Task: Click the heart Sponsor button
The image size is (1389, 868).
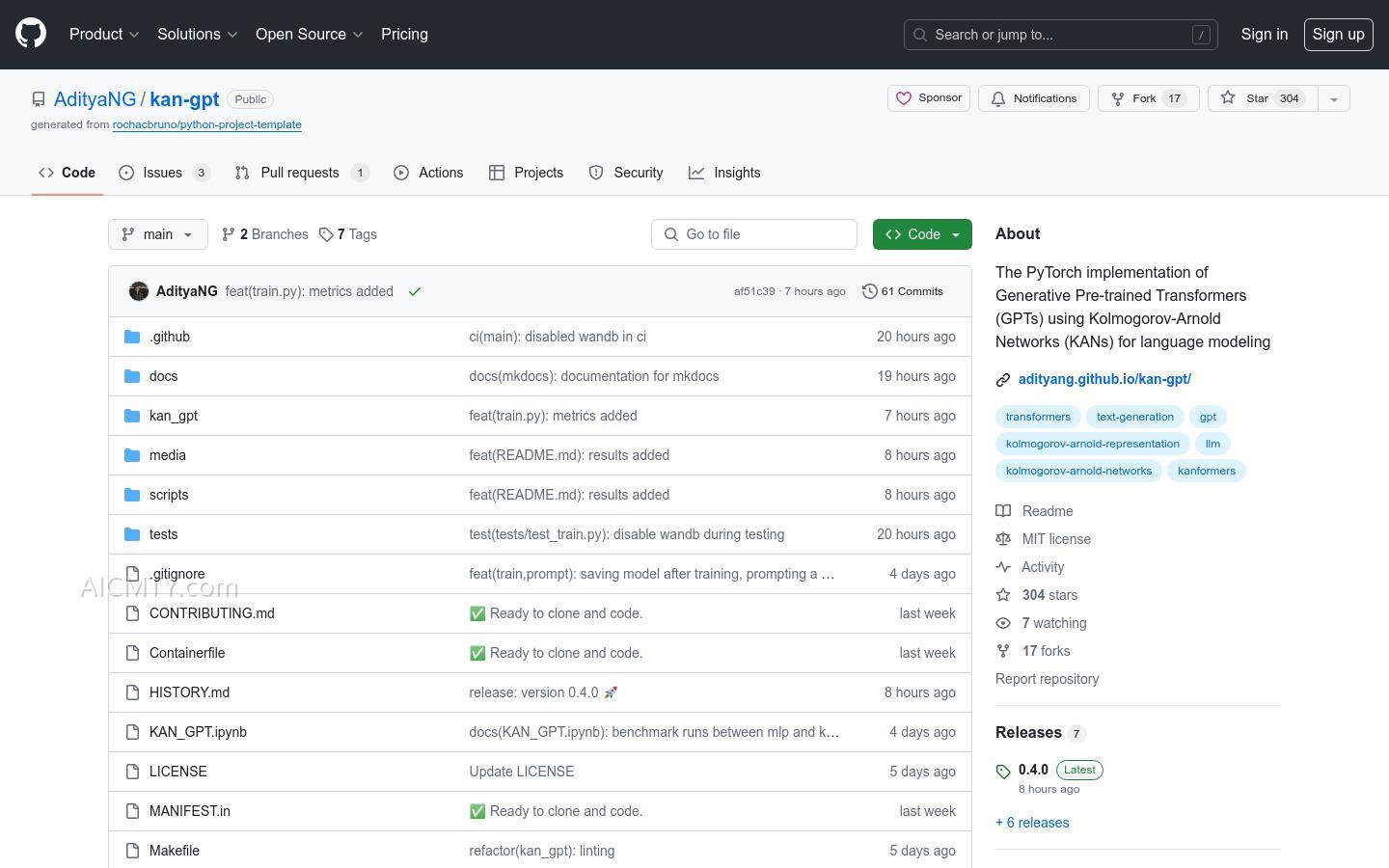Action: [x=929, y=98]
